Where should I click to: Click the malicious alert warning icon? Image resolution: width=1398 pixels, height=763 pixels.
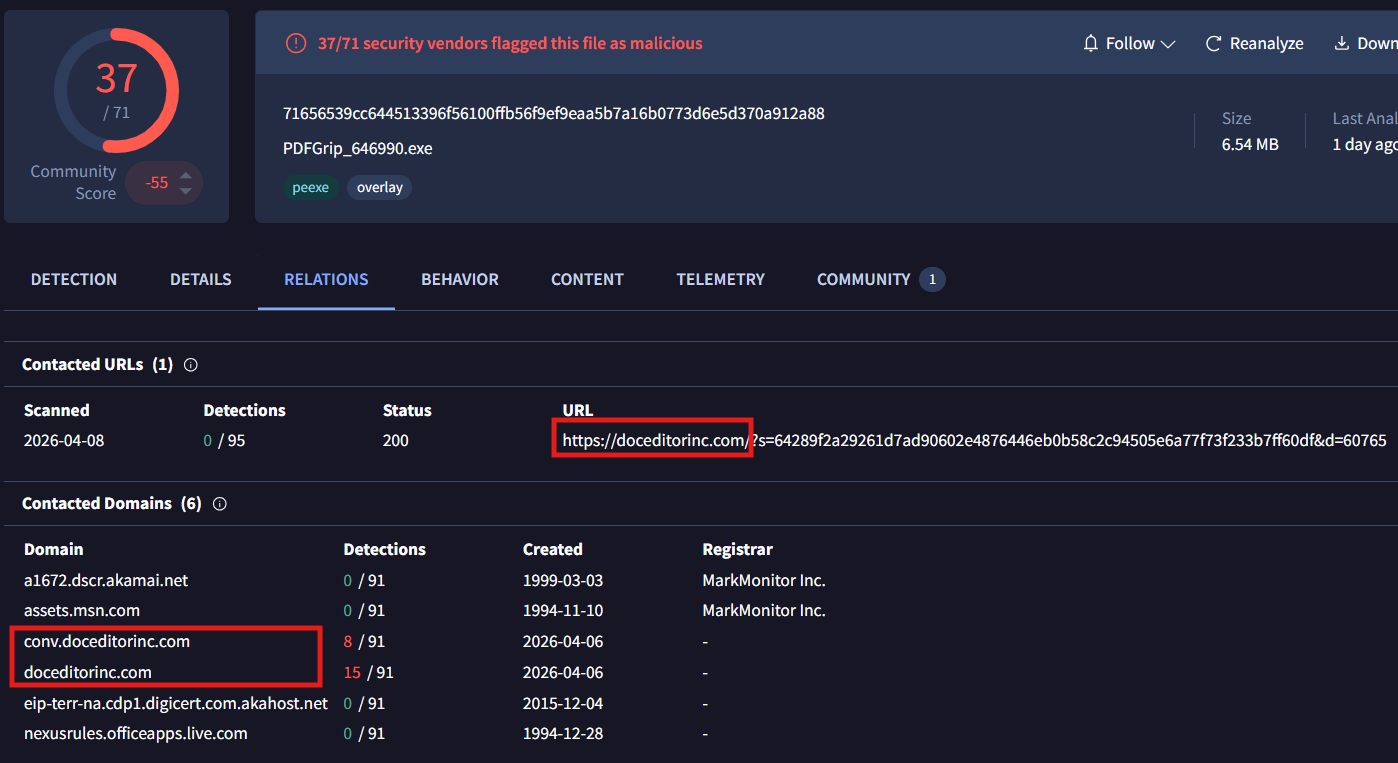(295, 43)
